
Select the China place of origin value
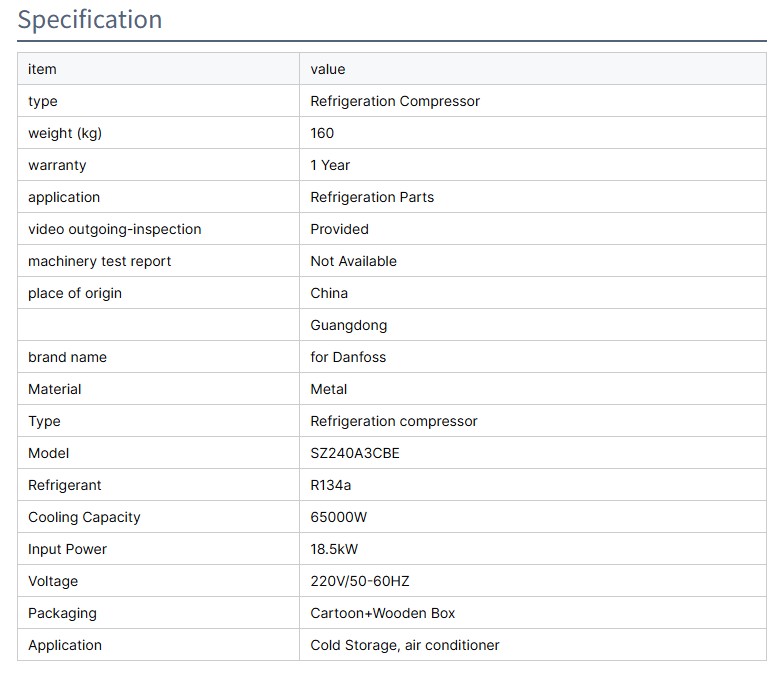(x=329, y=293)
